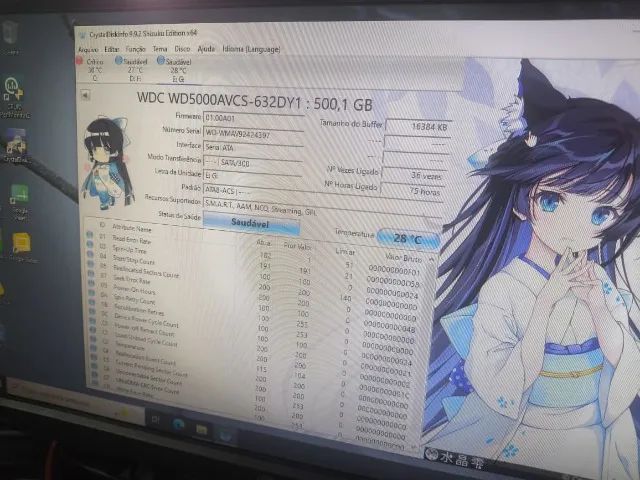
Task: Click the Tamanho do Buffer value 16384 KB
Action: [x=418, y=127]
